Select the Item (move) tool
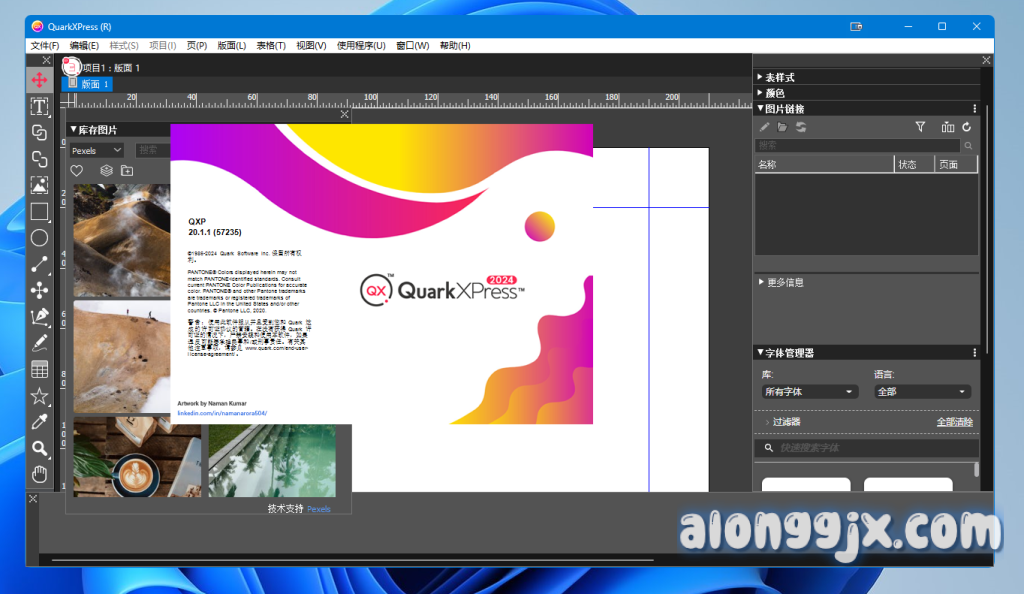 pyautogui.click(x=39, y=80)
